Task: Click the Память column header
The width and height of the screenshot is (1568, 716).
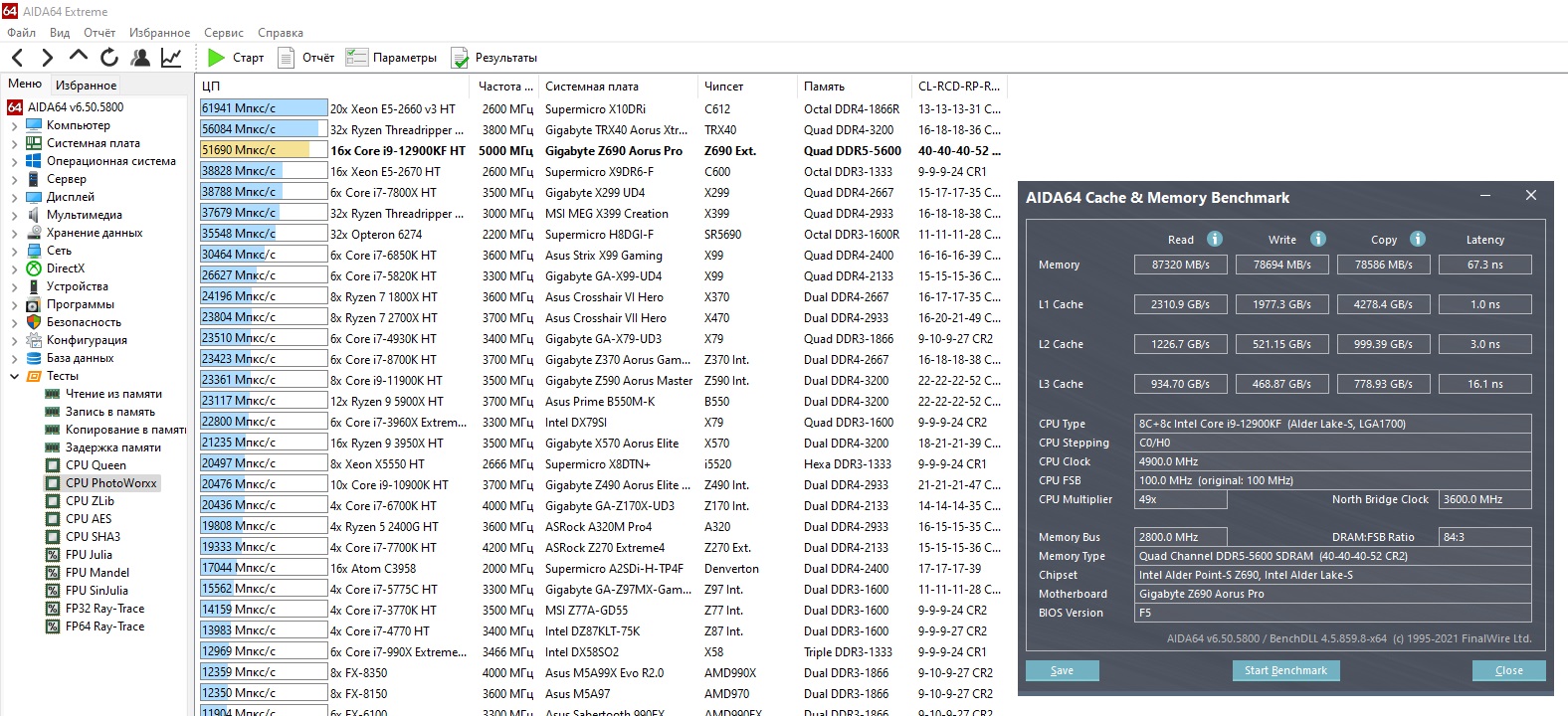Action: pos(854,87)
